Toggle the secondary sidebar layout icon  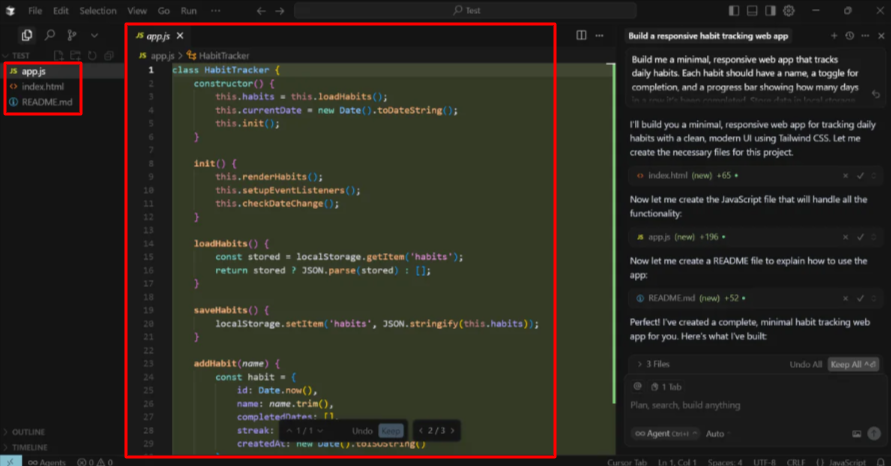[x=771, y=10]
